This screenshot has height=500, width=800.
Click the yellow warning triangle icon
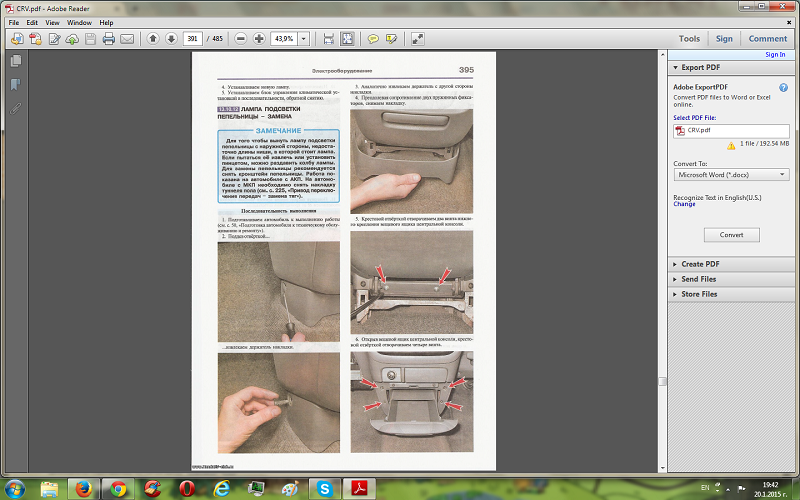click(x=731, y=146)
